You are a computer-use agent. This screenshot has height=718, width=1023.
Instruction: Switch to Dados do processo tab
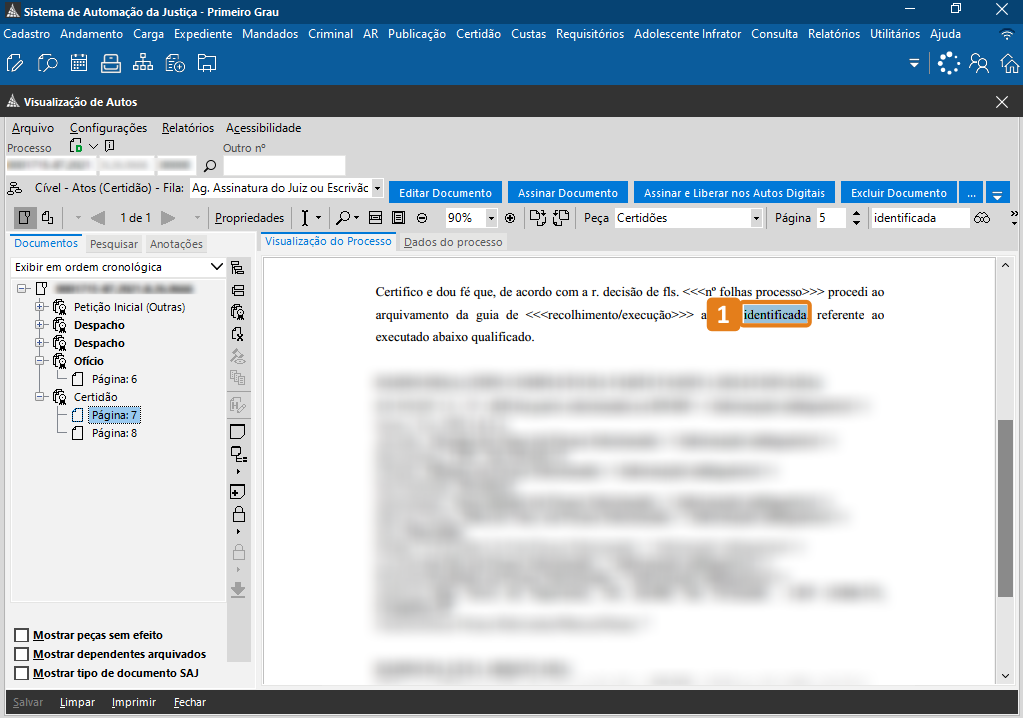point(453,242)
